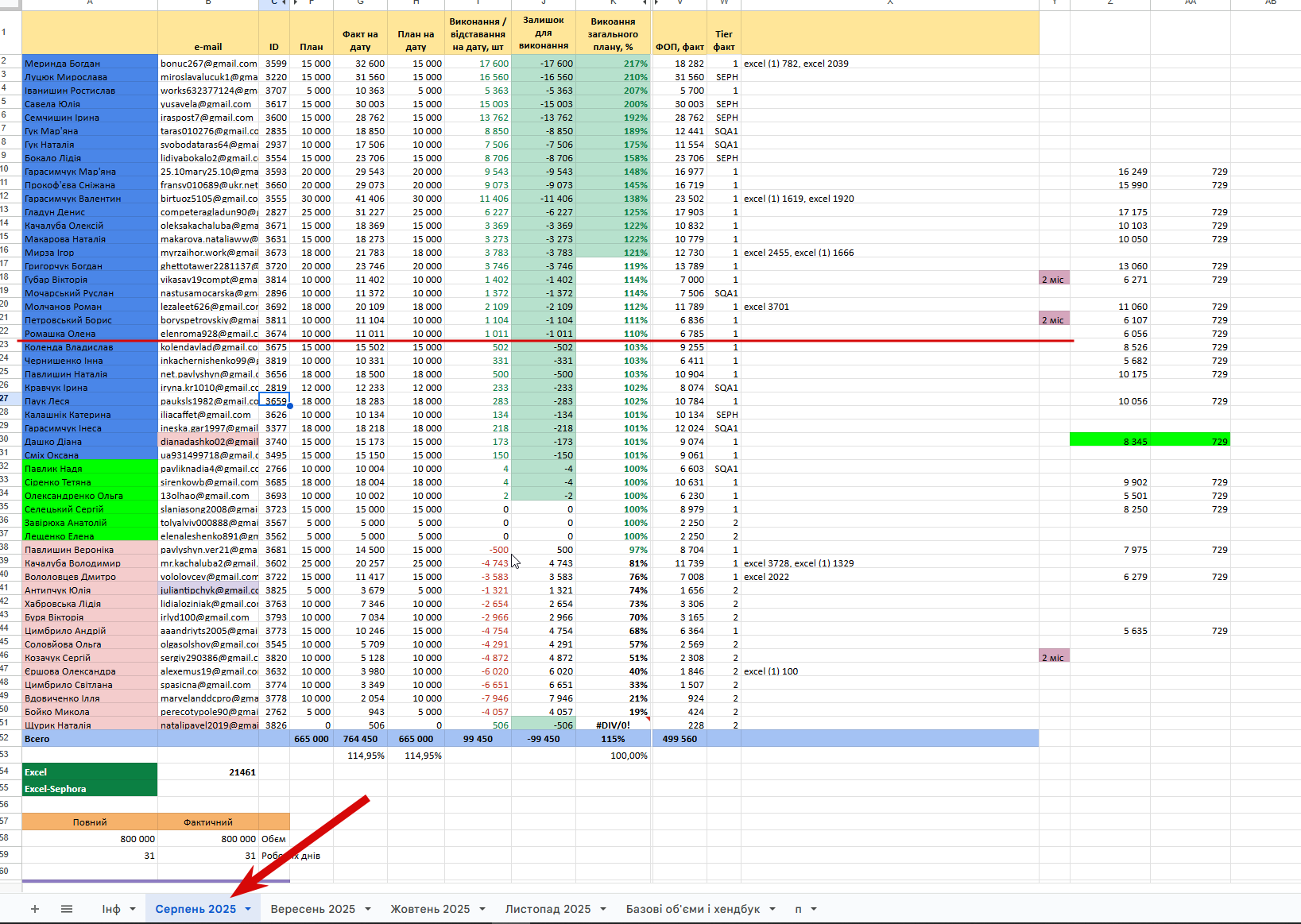Click the 'Виконання загального плану, %' header cell
Viewport: 1301px width, 924px height.
(613, 33)
